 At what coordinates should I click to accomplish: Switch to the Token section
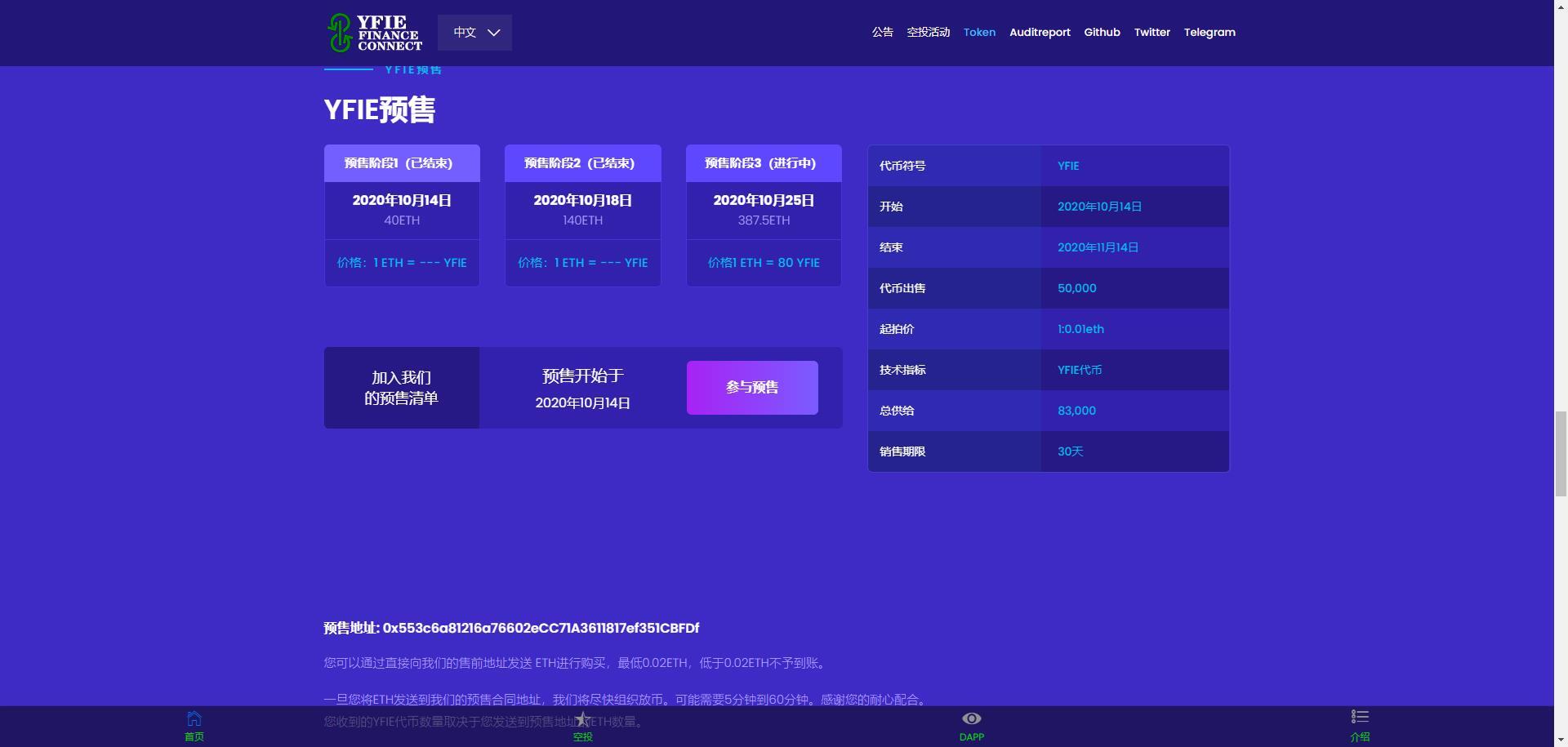click(979, 33)
